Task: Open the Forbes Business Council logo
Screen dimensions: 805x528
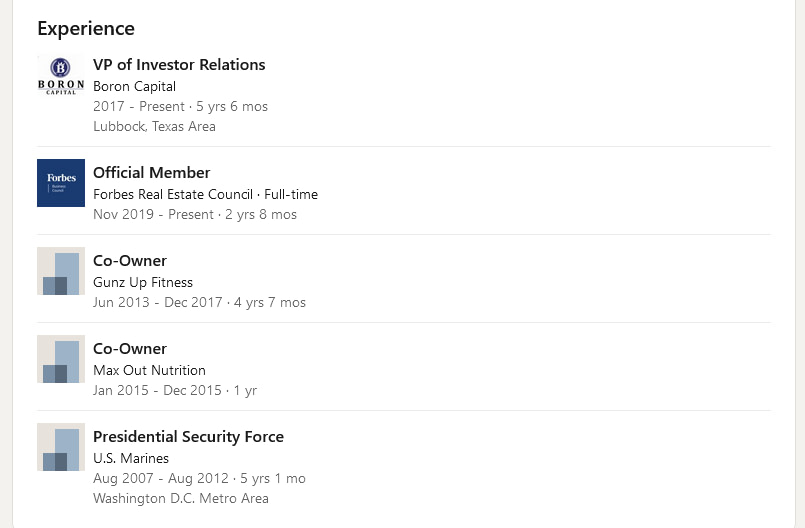Action: pos(61,183)
